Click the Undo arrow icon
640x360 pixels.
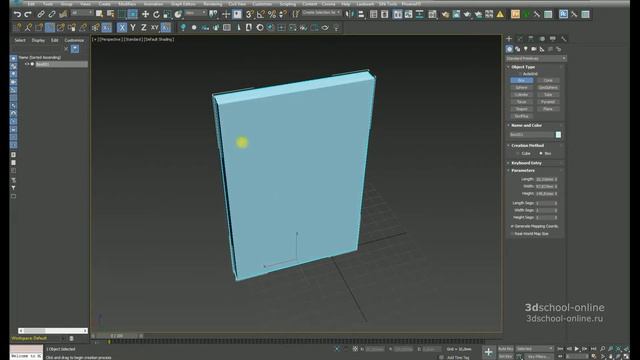17,14
